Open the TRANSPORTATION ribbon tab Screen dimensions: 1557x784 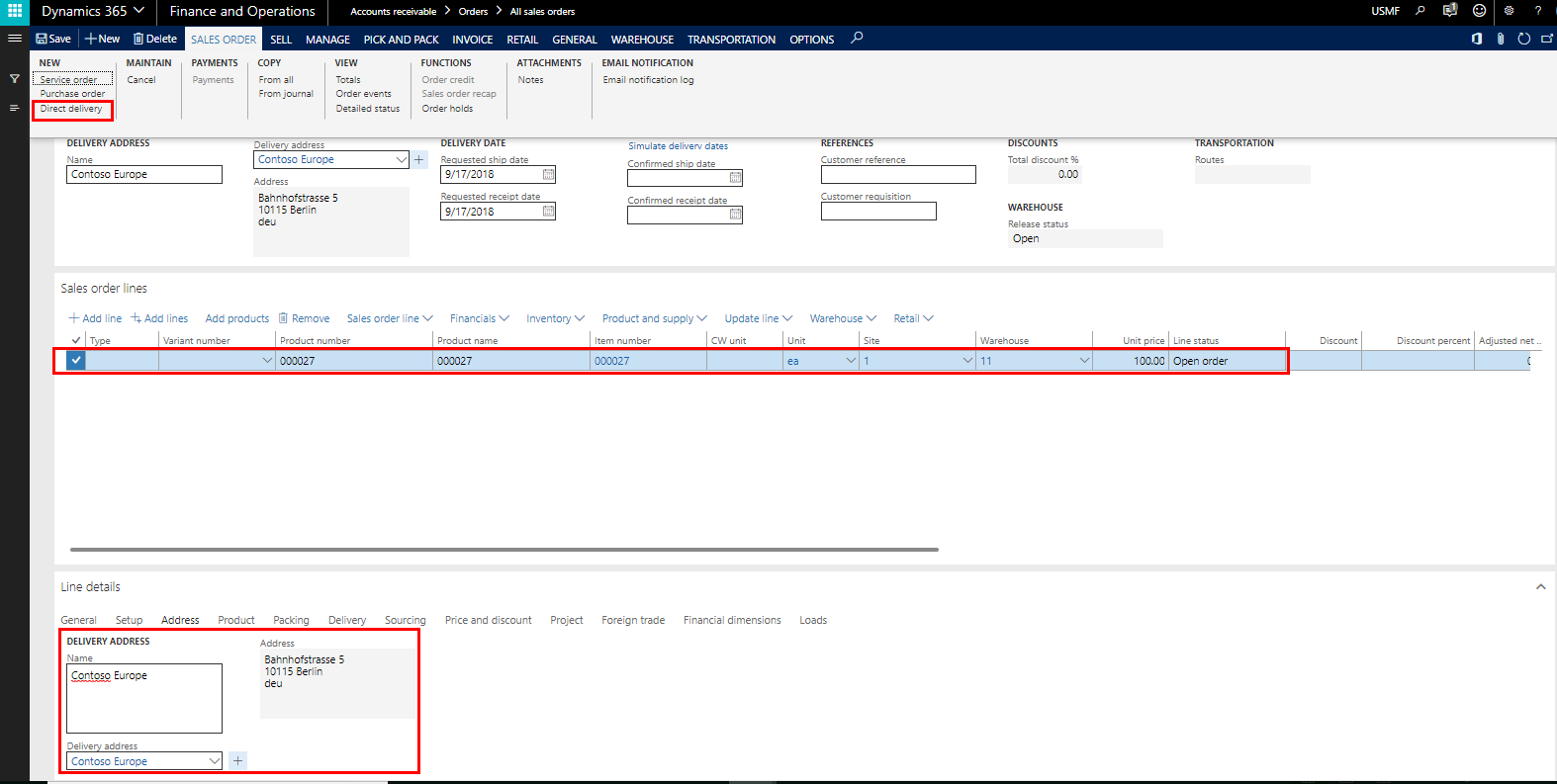732,40
